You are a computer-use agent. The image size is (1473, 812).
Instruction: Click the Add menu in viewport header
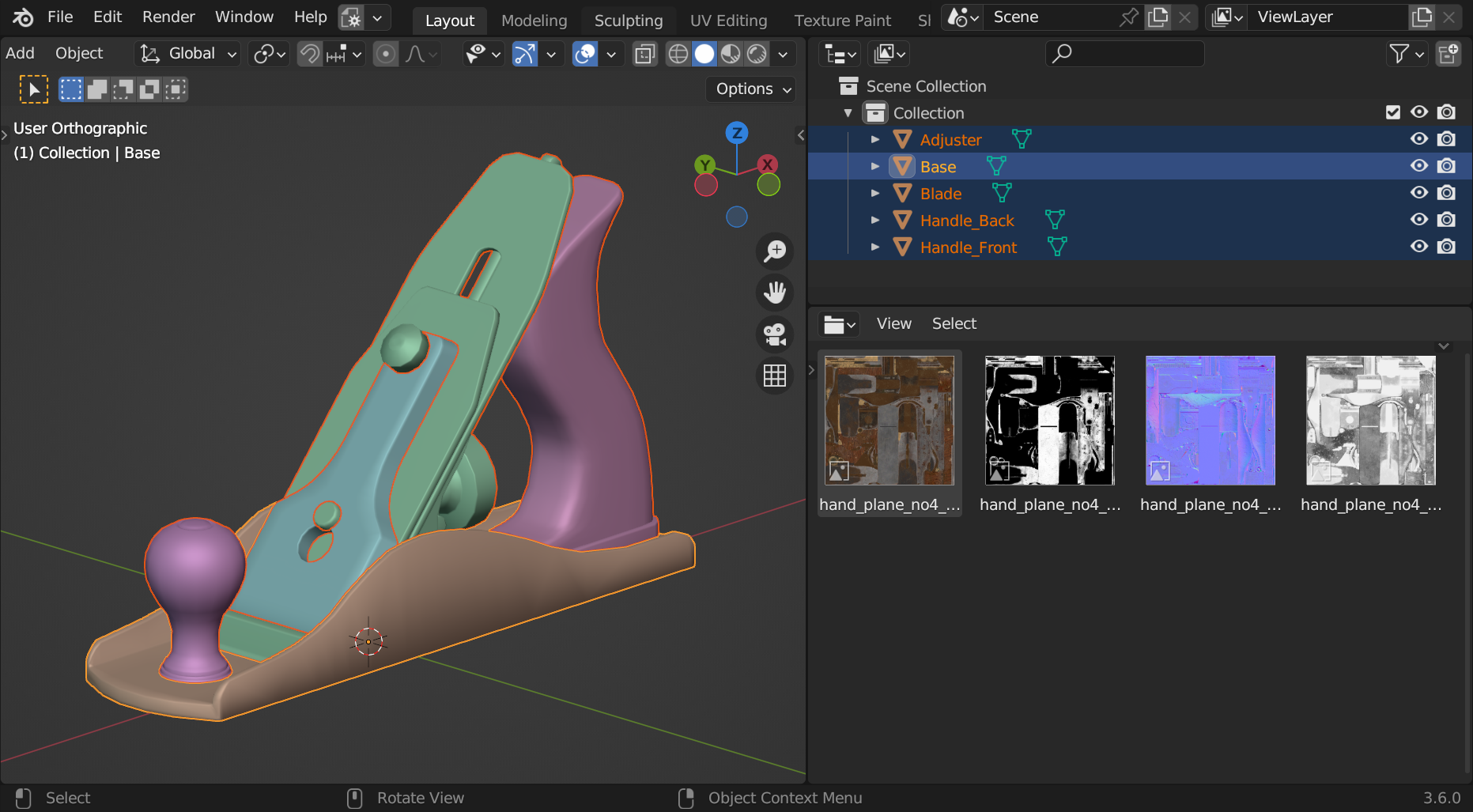tap(20, 53)
